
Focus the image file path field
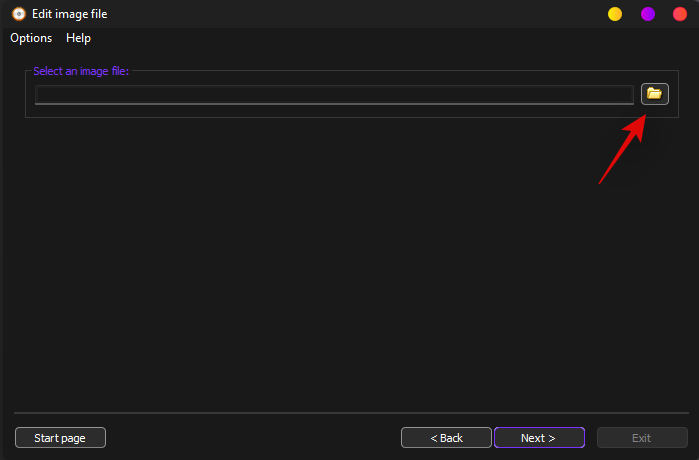point(334,94)
